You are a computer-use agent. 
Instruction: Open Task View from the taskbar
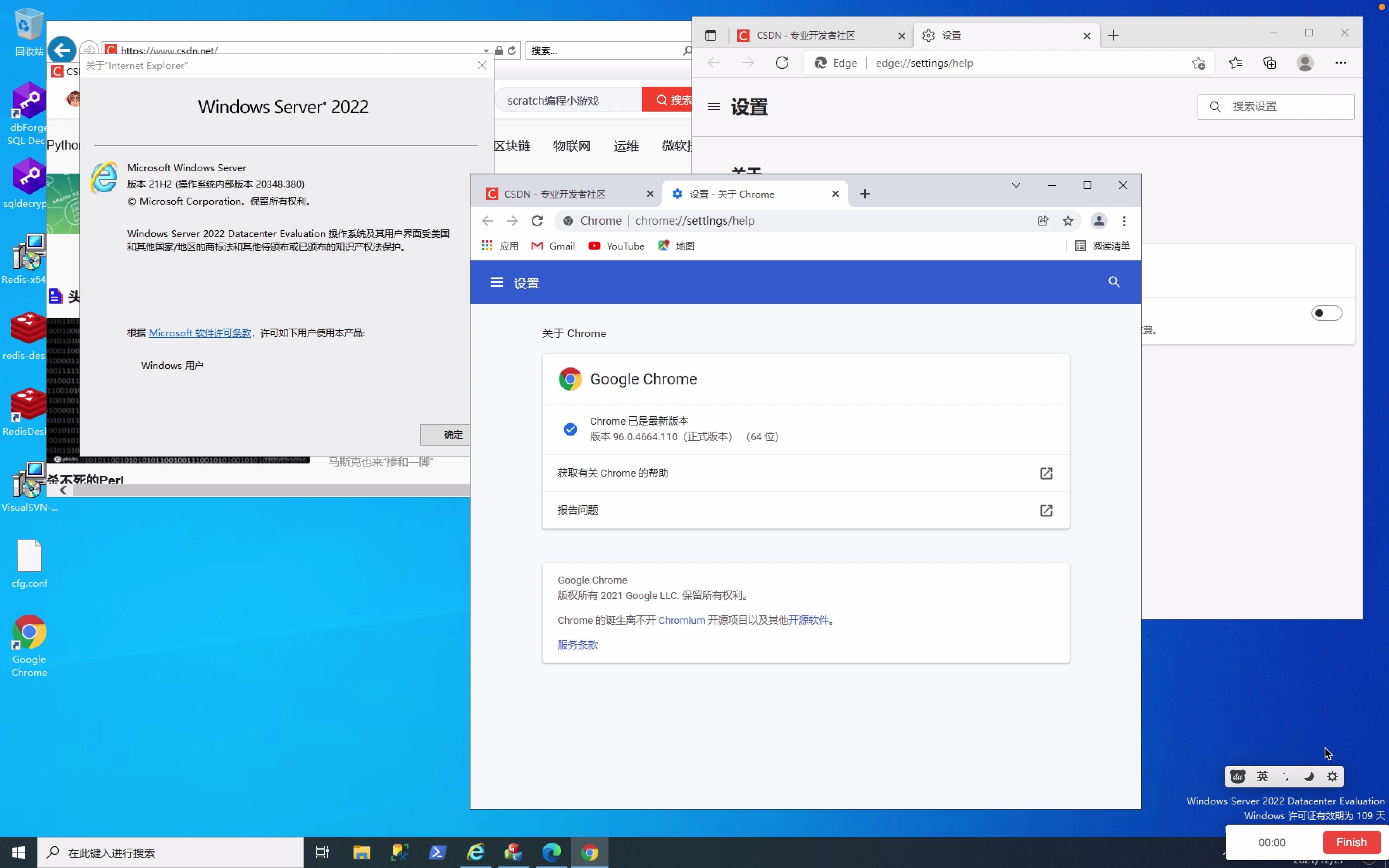click(322, 852)
